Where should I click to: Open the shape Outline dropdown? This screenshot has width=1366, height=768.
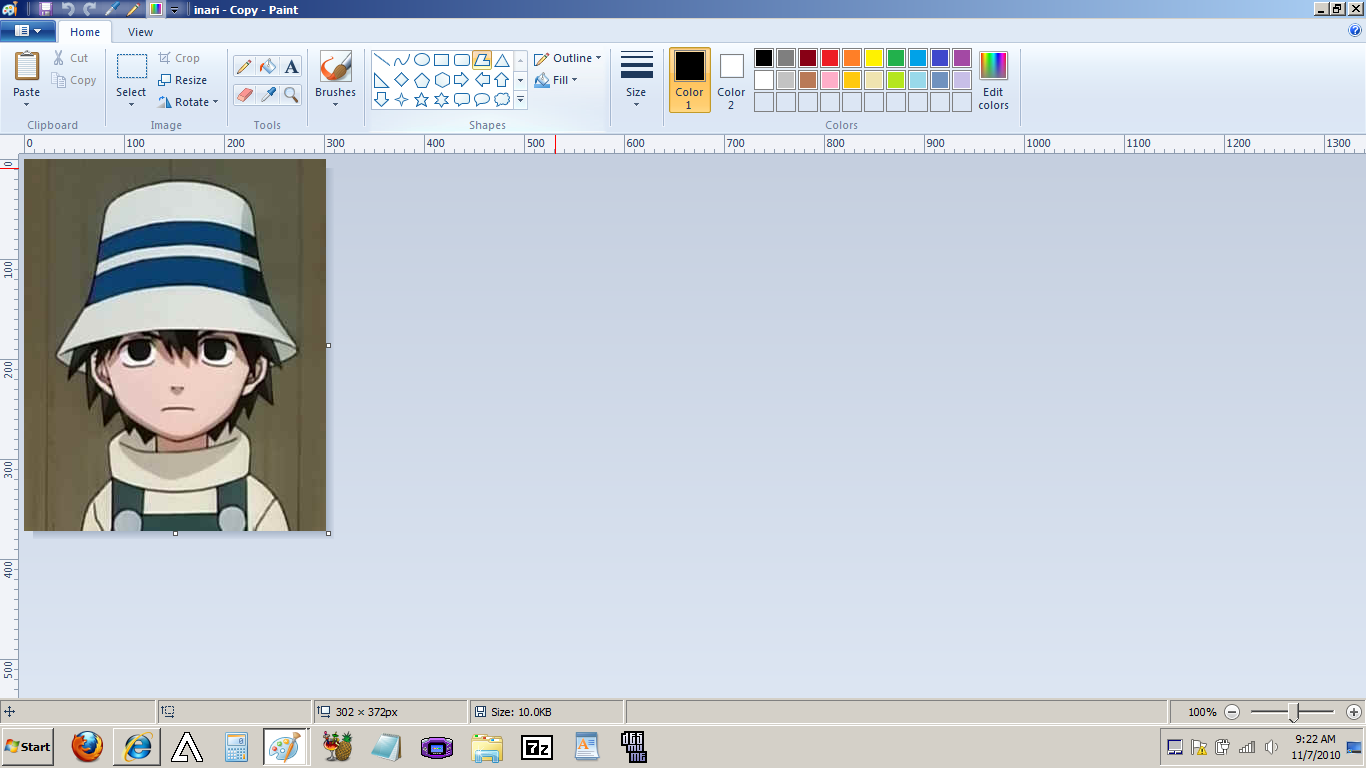(x=568, y=58)
